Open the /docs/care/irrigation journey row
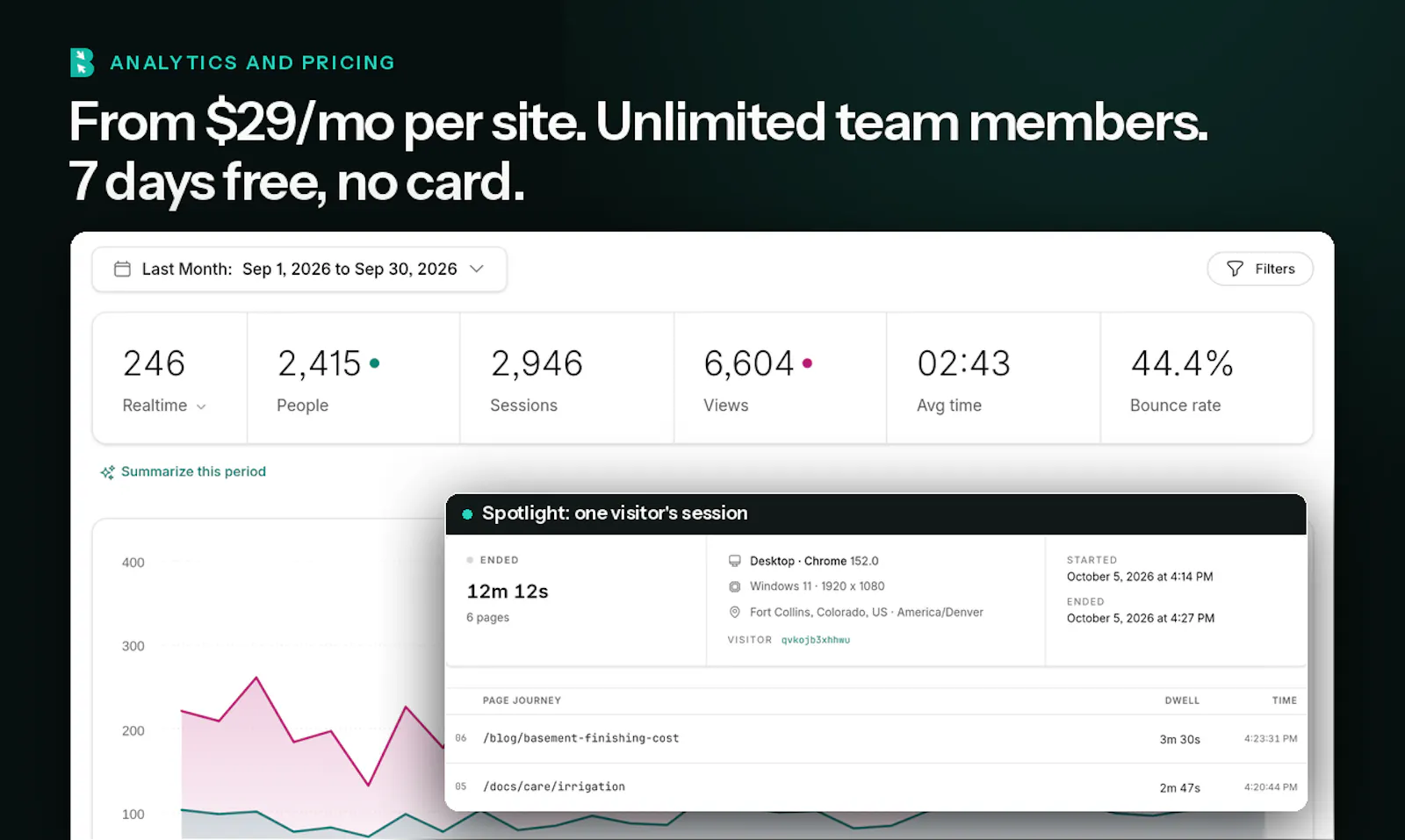 point(875,786)
